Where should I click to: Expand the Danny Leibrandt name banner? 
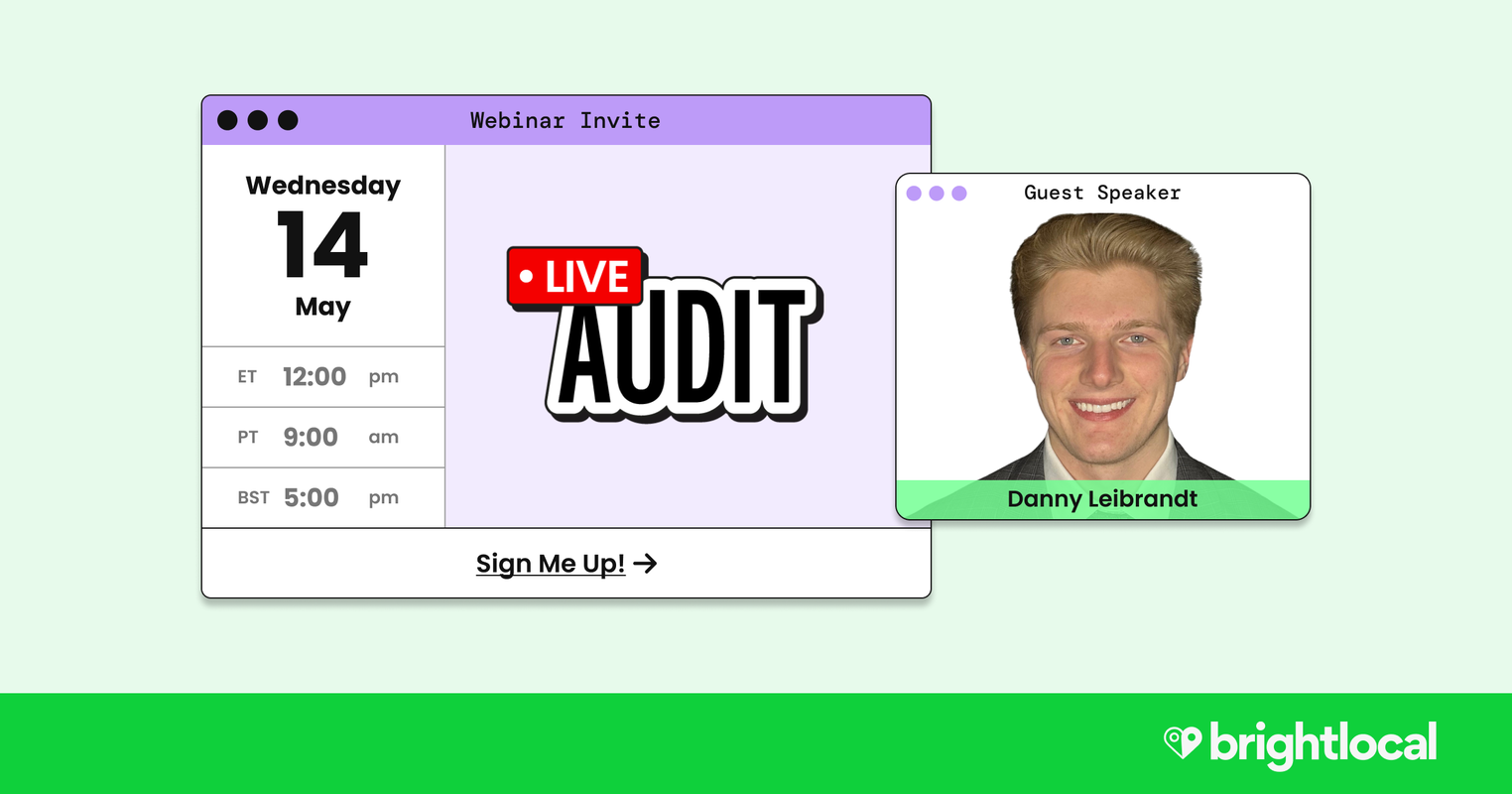pyautogui.click(x=1102, y=499)
